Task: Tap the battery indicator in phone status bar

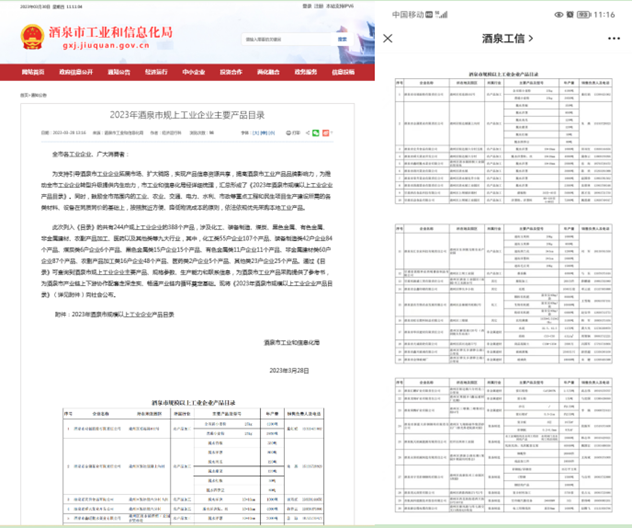Action: [x=584, y=15]
